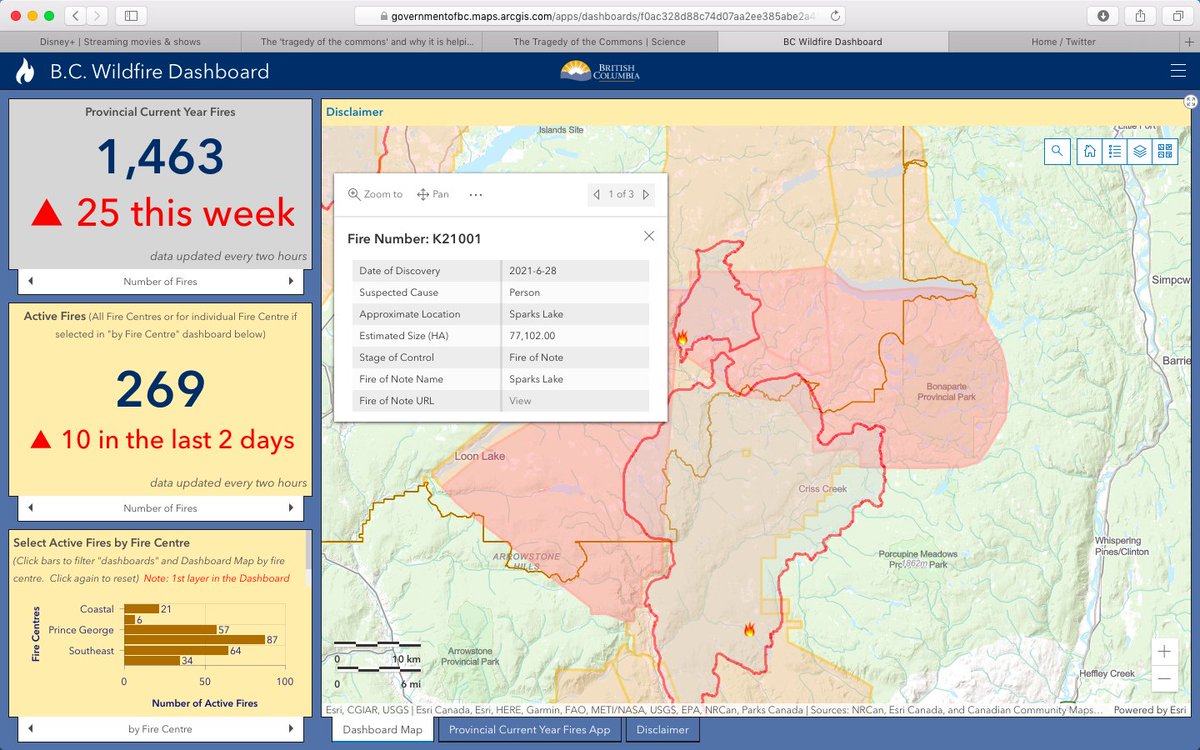Switch to the Disclaimer tab

click(x=662, y=730)
